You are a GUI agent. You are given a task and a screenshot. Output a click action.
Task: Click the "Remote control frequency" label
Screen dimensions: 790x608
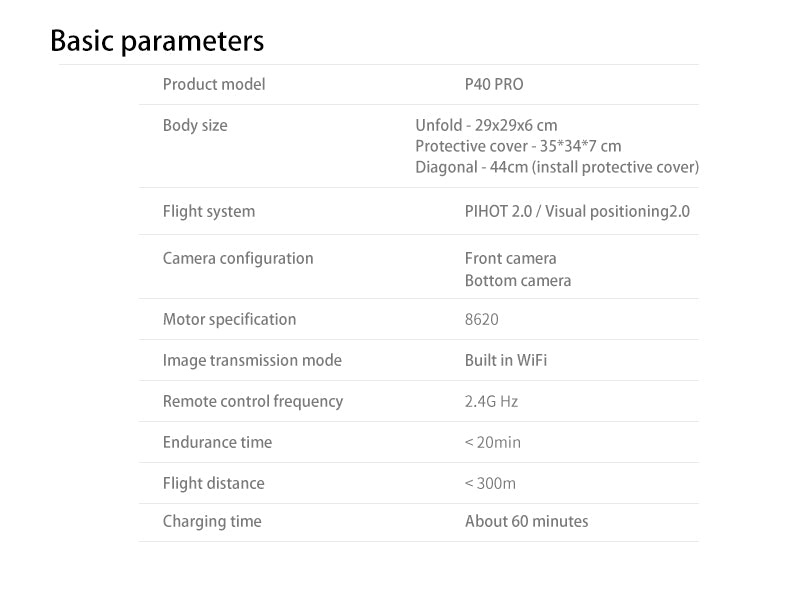pyautogui.click(x=253, y=401)
